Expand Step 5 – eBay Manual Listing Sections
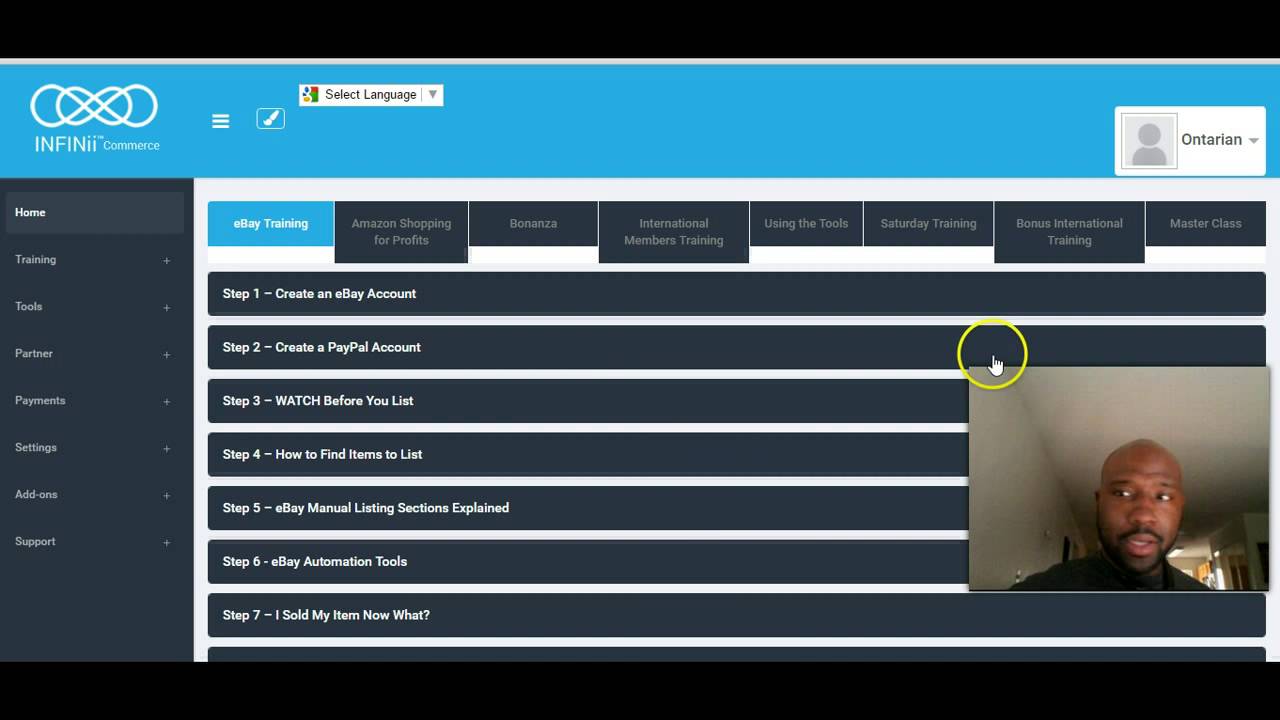The image size is (1280, 720). 588,508
